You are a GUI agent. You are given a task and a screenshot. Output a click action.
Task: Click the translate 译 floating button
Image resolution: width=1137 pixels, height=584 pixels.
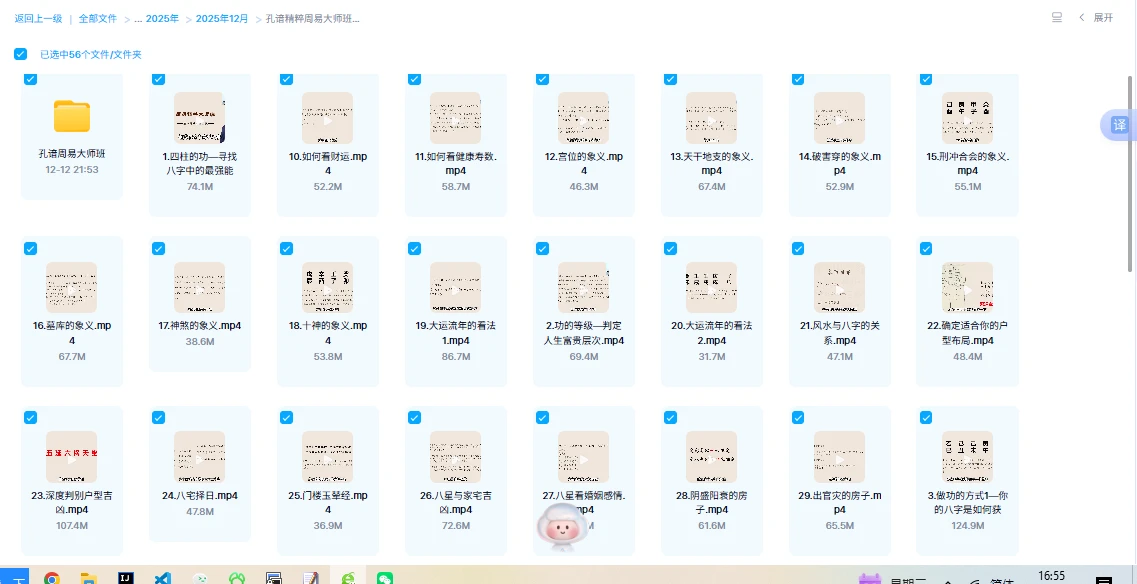pyautogui.click(x=1118, y=125)
